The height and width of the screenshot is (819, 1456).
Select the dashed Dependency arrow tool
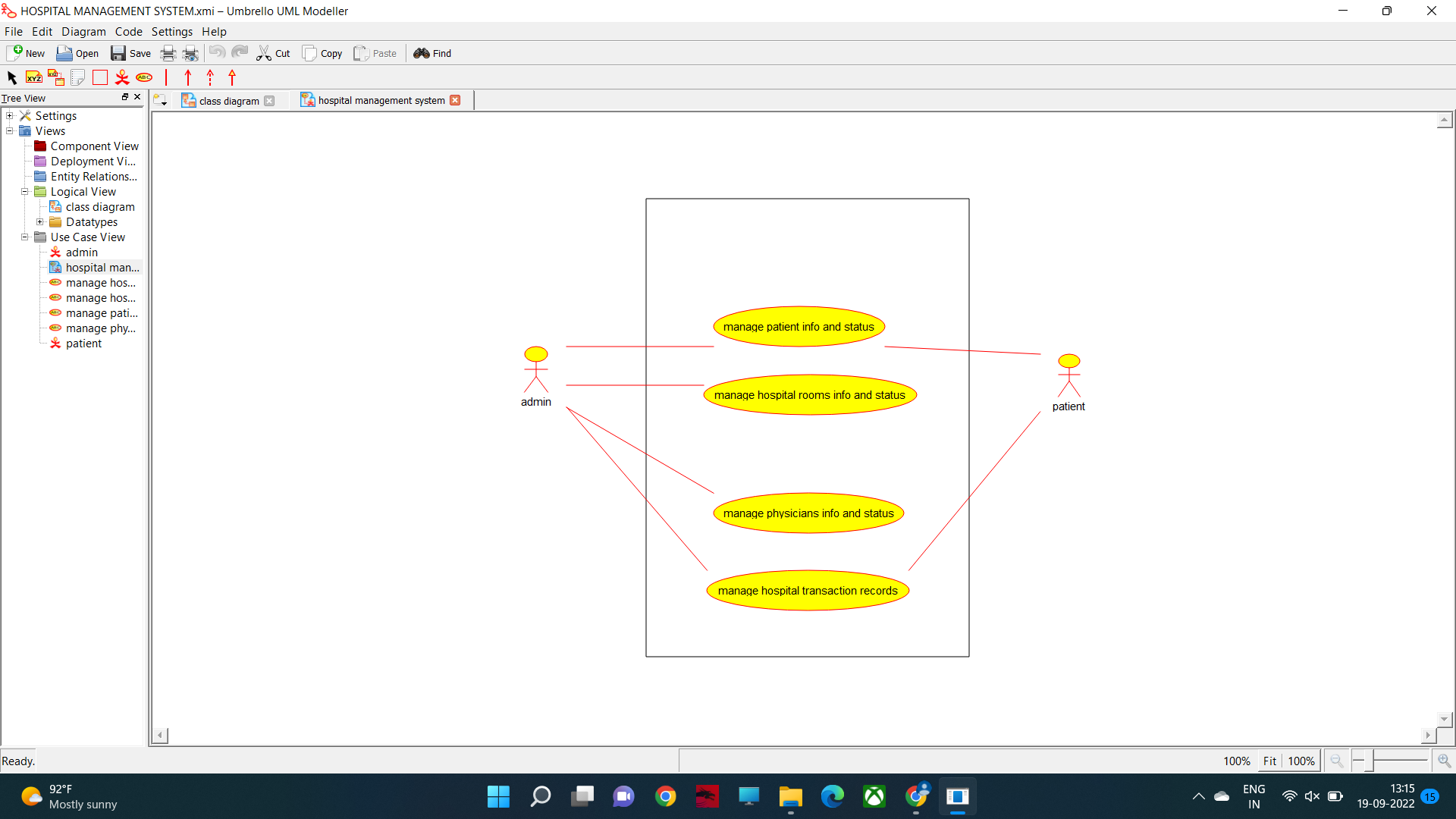[210, 77]
